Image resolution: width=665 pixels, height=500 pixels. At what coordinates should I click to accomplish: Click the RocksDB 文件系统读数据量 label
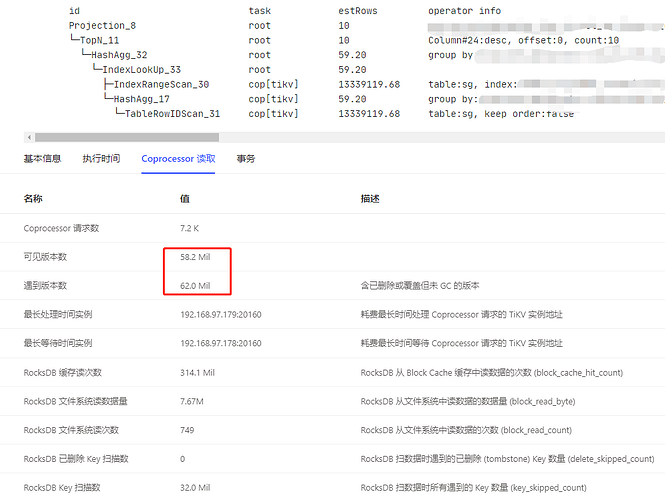(x=75, y=401)
